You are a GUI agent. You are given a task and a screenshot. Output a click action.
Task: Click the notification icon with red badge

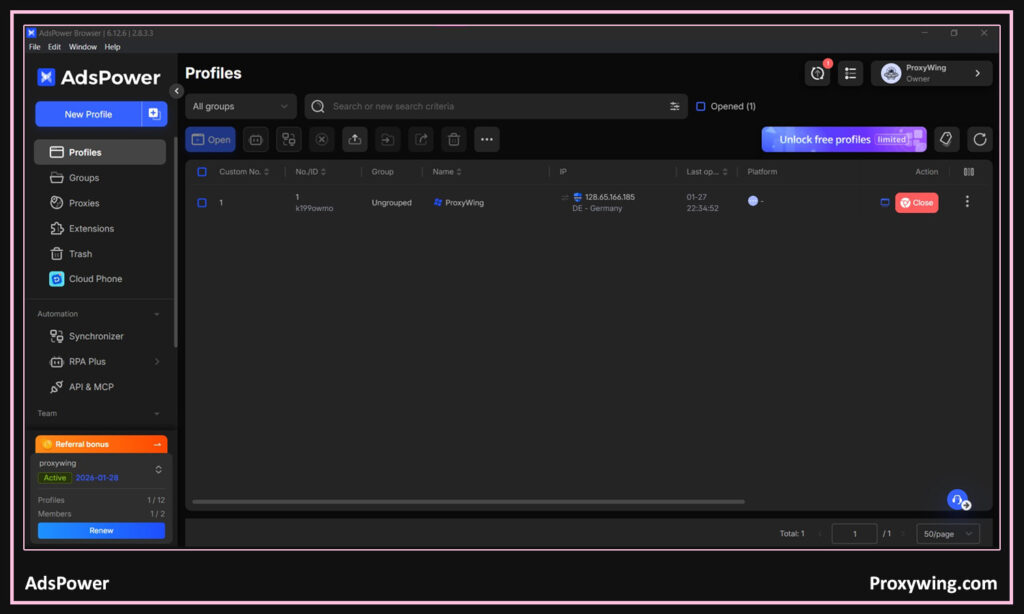[x=817, y=73]
